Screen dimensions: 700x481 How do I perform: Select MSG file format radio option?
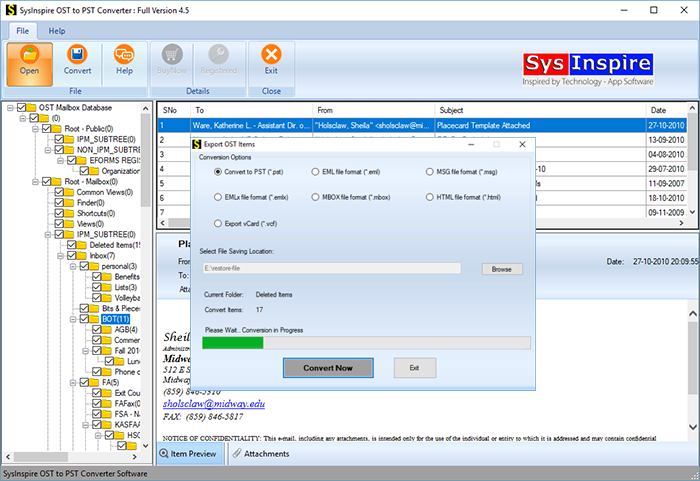[x=429, y=172]
